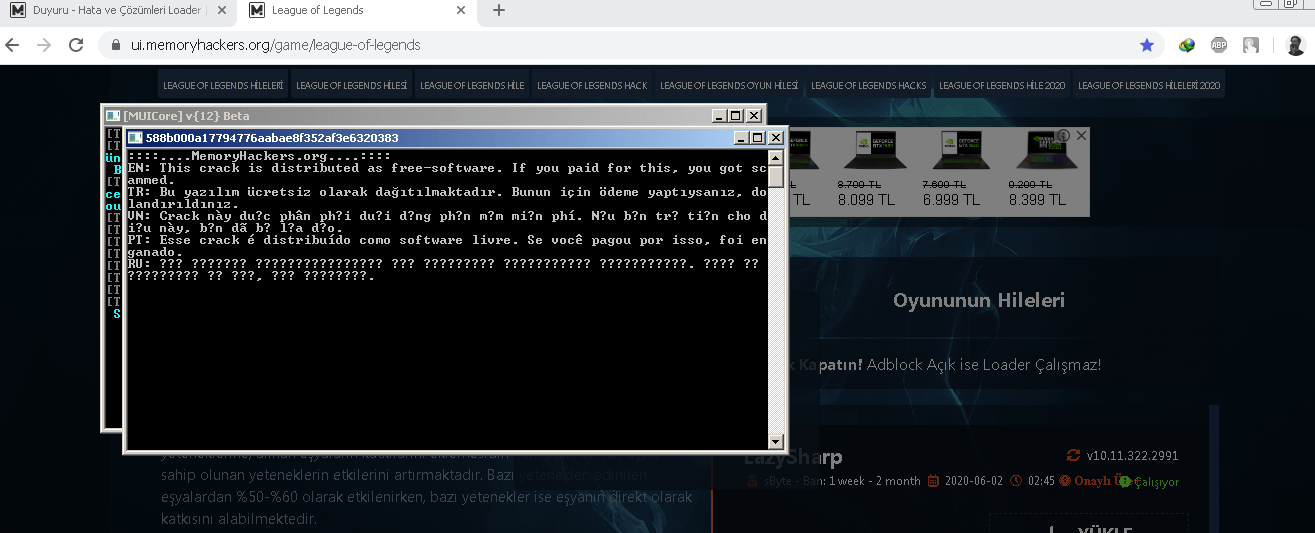
Task: Click the 2020-06-02 date text
Action: tap(974, 481)
